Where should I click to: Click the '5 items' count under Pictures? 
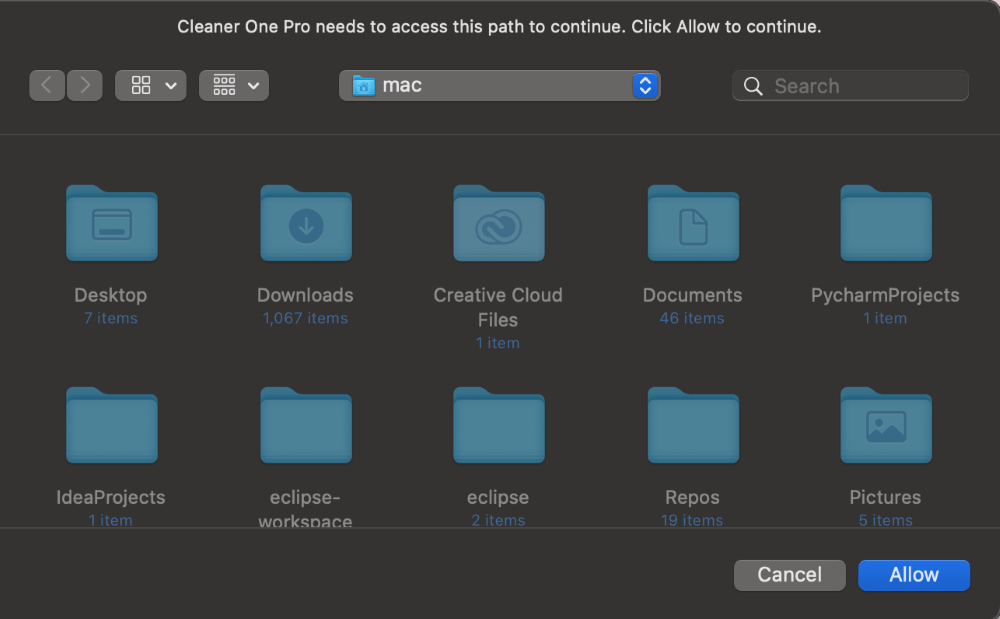point(885,520)
